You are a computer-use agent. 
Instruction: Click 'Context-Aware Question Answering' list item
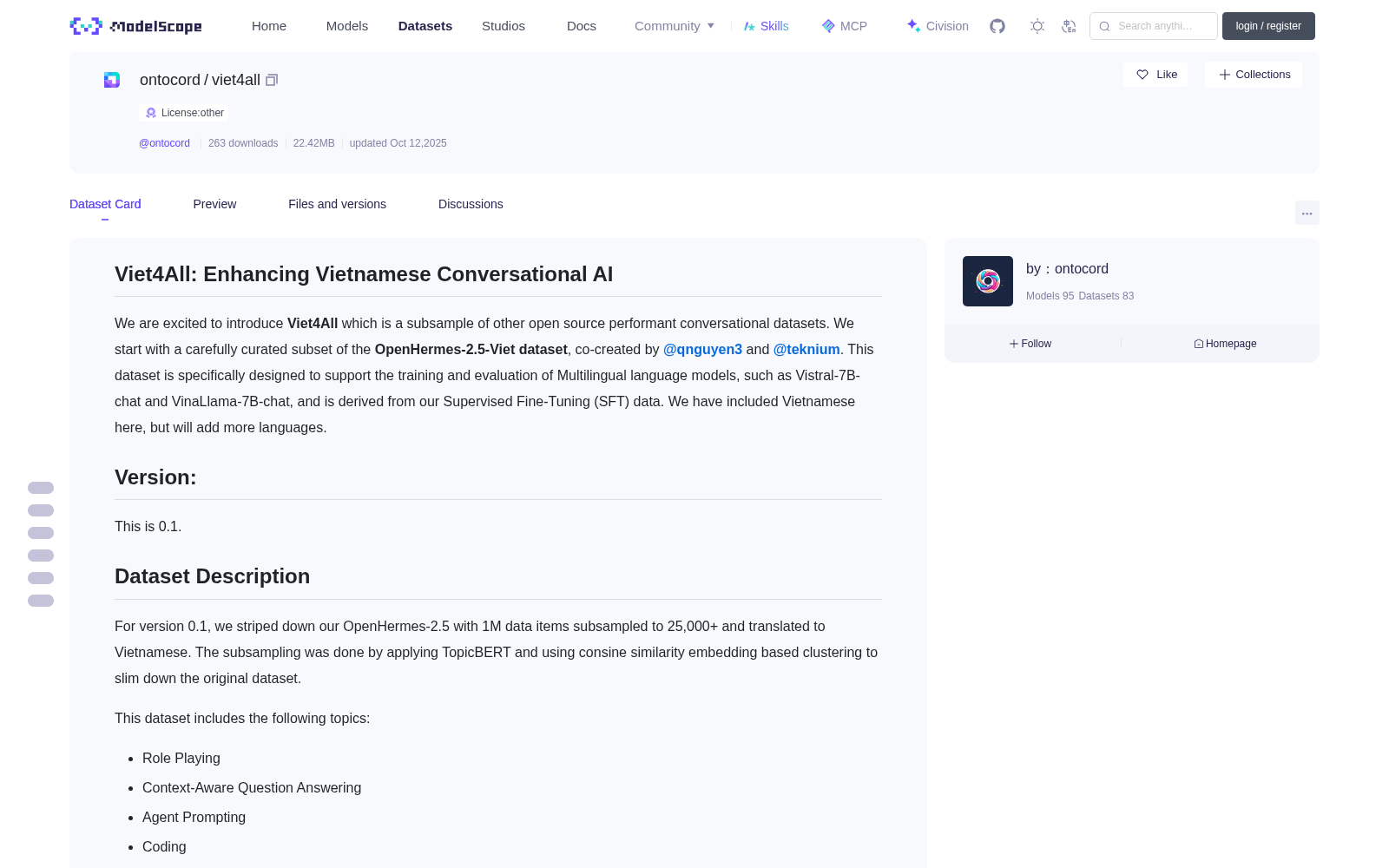click(x=252, y=788)
